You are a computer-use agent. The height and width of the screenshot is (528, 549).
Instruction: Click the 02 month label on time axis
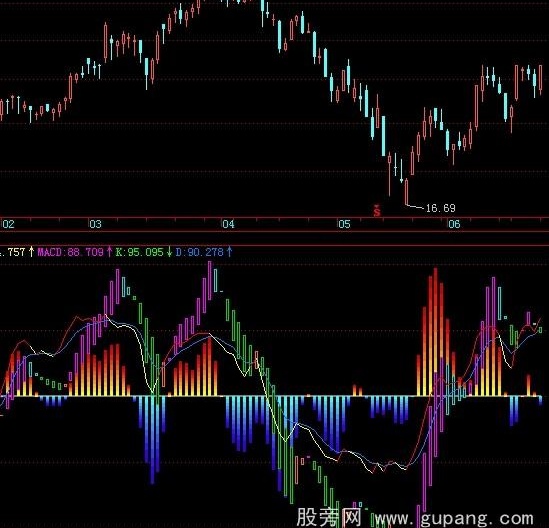[9, 224]
